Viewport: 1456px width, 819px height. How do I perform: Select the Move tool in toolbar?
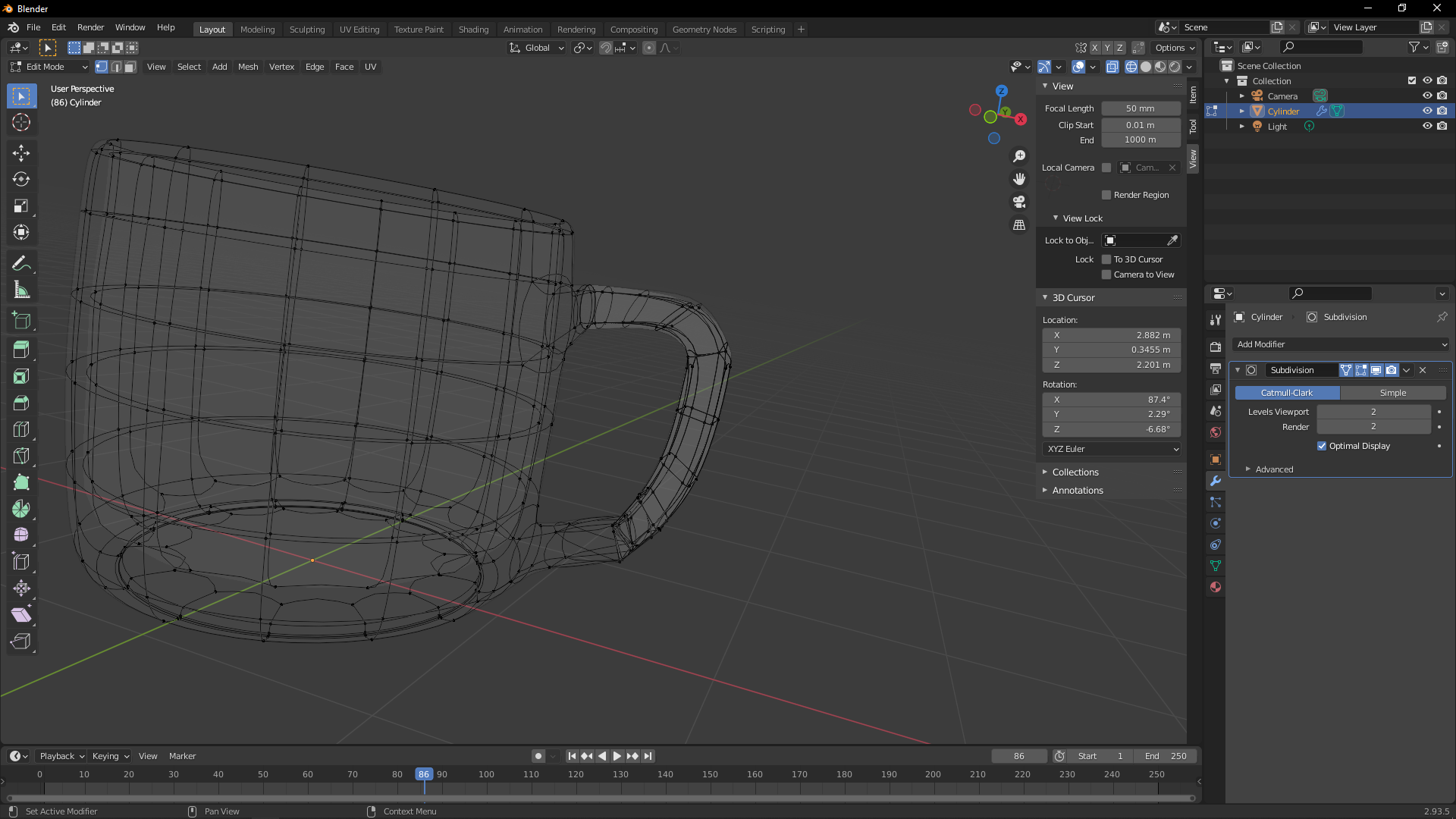click(x=21, y=153)
